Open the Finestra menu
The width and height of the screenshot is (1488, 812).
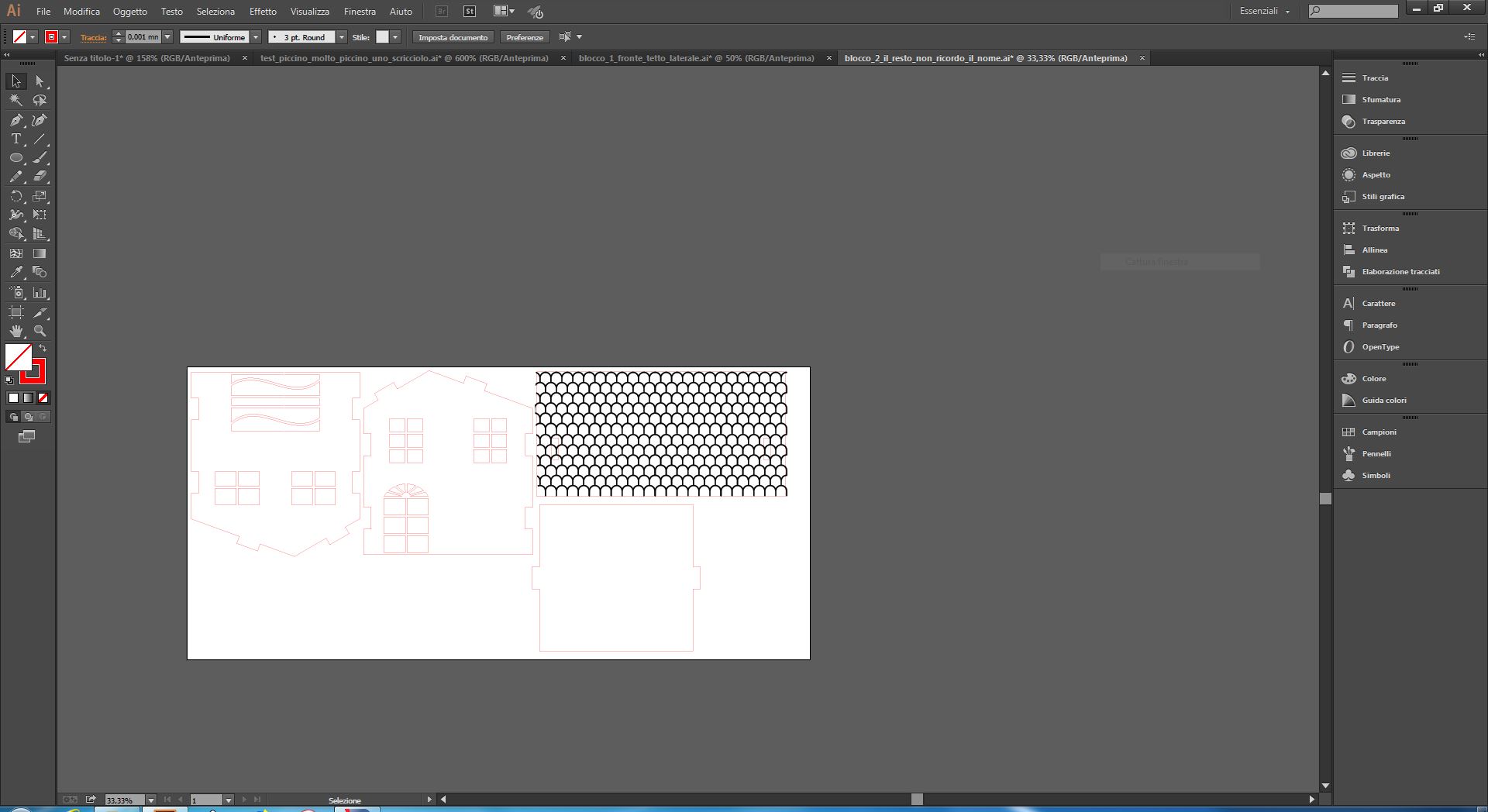pos(360,12)
